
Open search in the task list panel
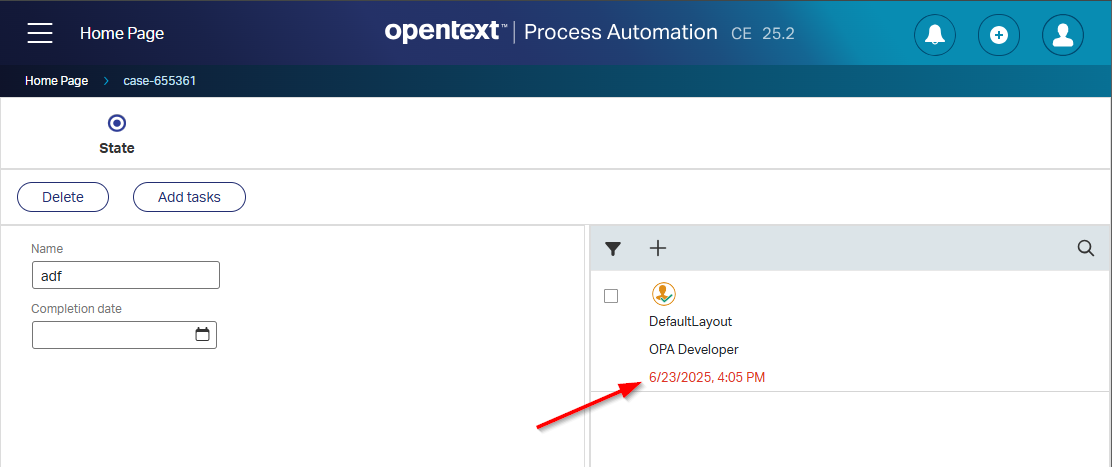(x=1085, y=249)
